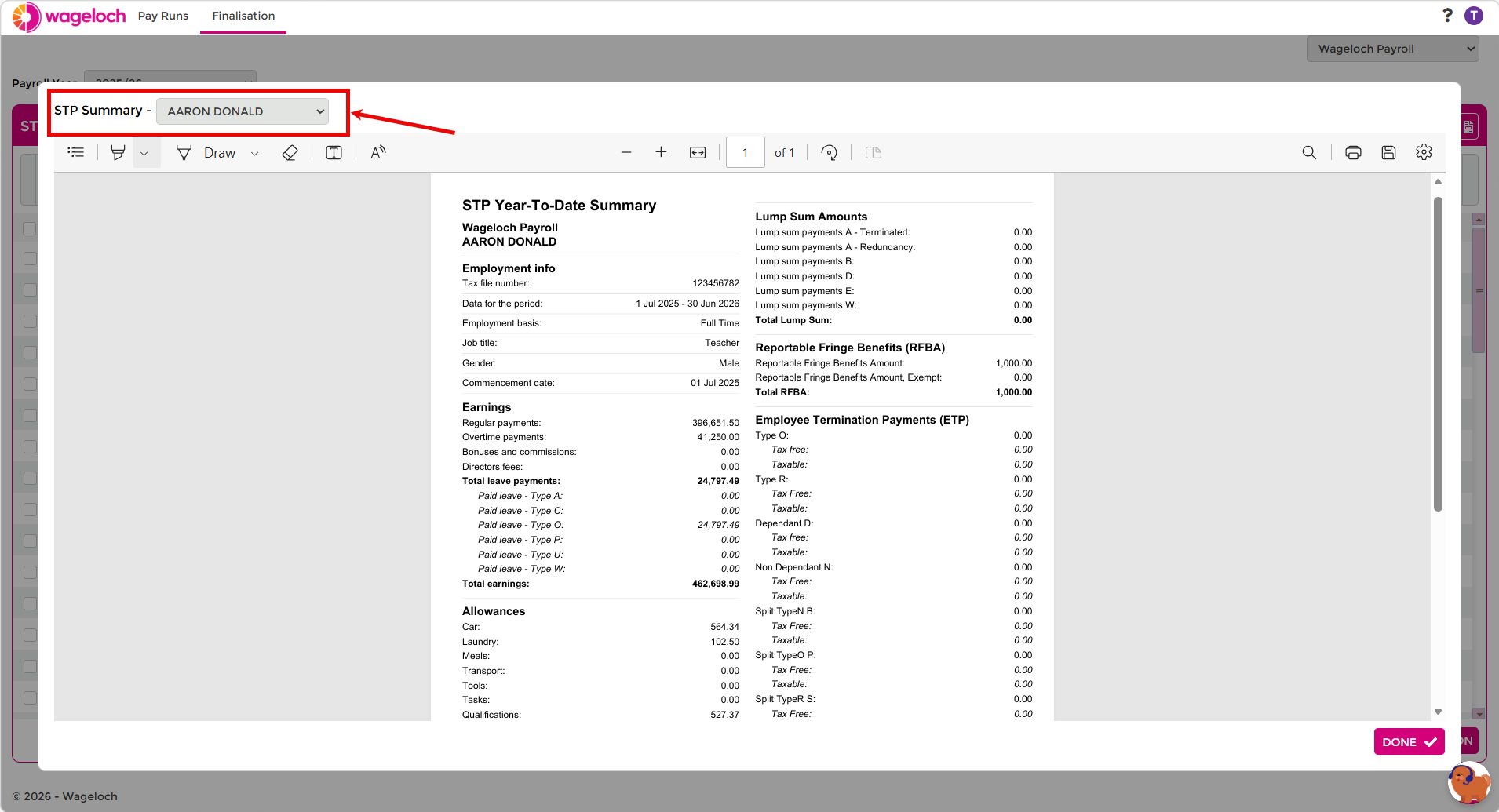The image size is (1499, 812).
Task: Click the Lump Sum Amounts heading
Action: [812, 217]
